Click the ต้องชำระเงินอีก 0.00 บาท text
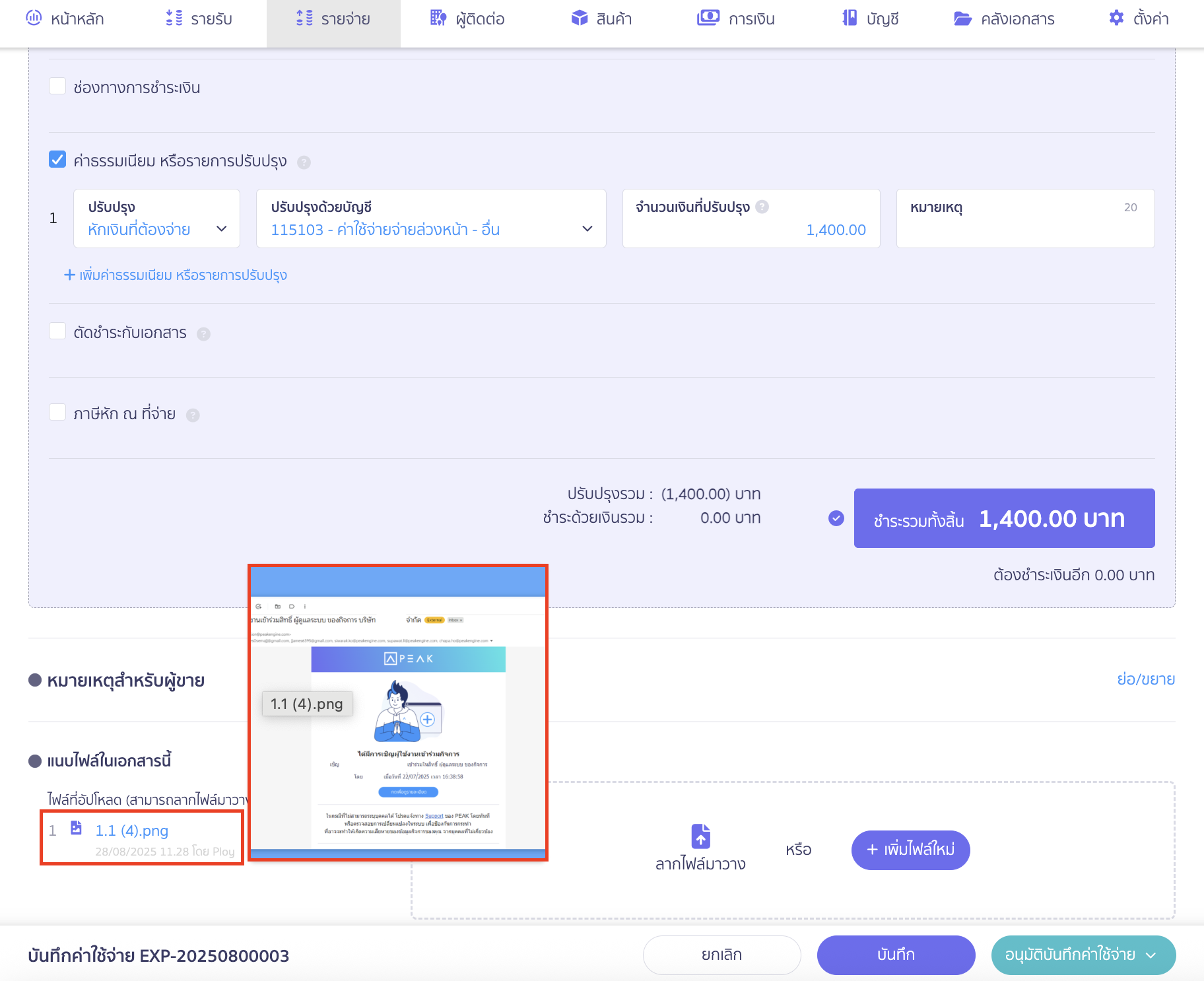 pyautogui.click(x=1073, y=575)
